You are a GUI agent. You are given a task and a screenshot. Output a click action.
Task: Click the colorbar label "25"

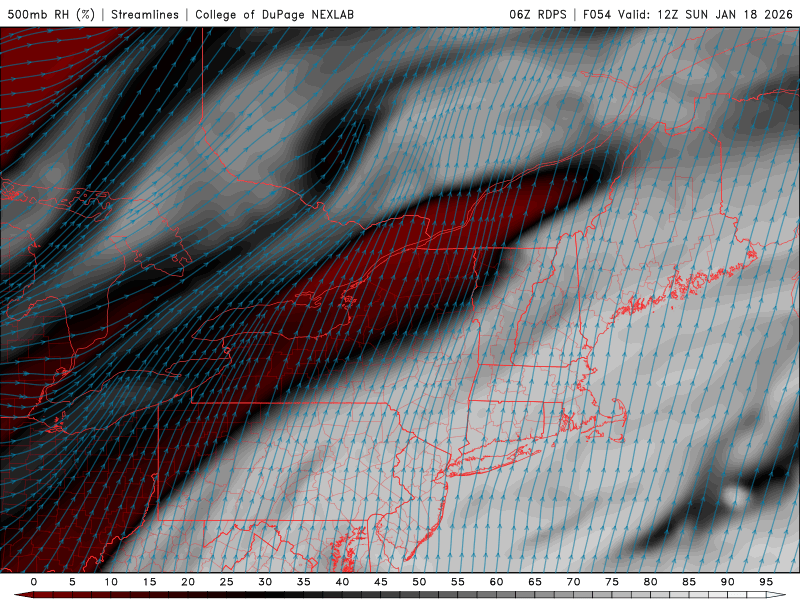[226, 582]
